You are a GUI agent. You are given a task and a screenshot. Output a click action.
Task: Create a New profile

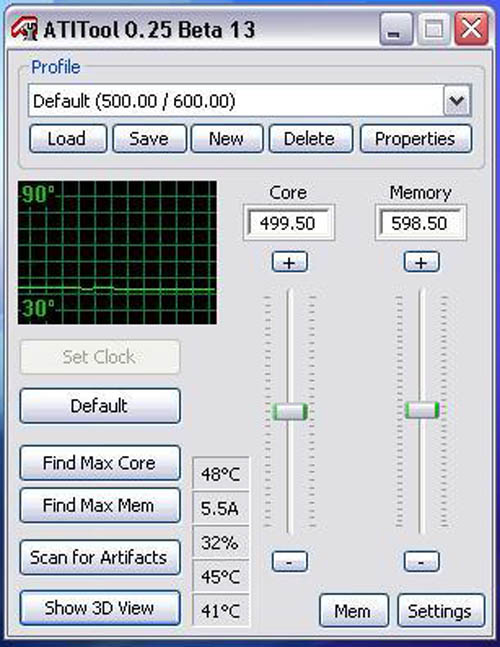click(226, 139)
